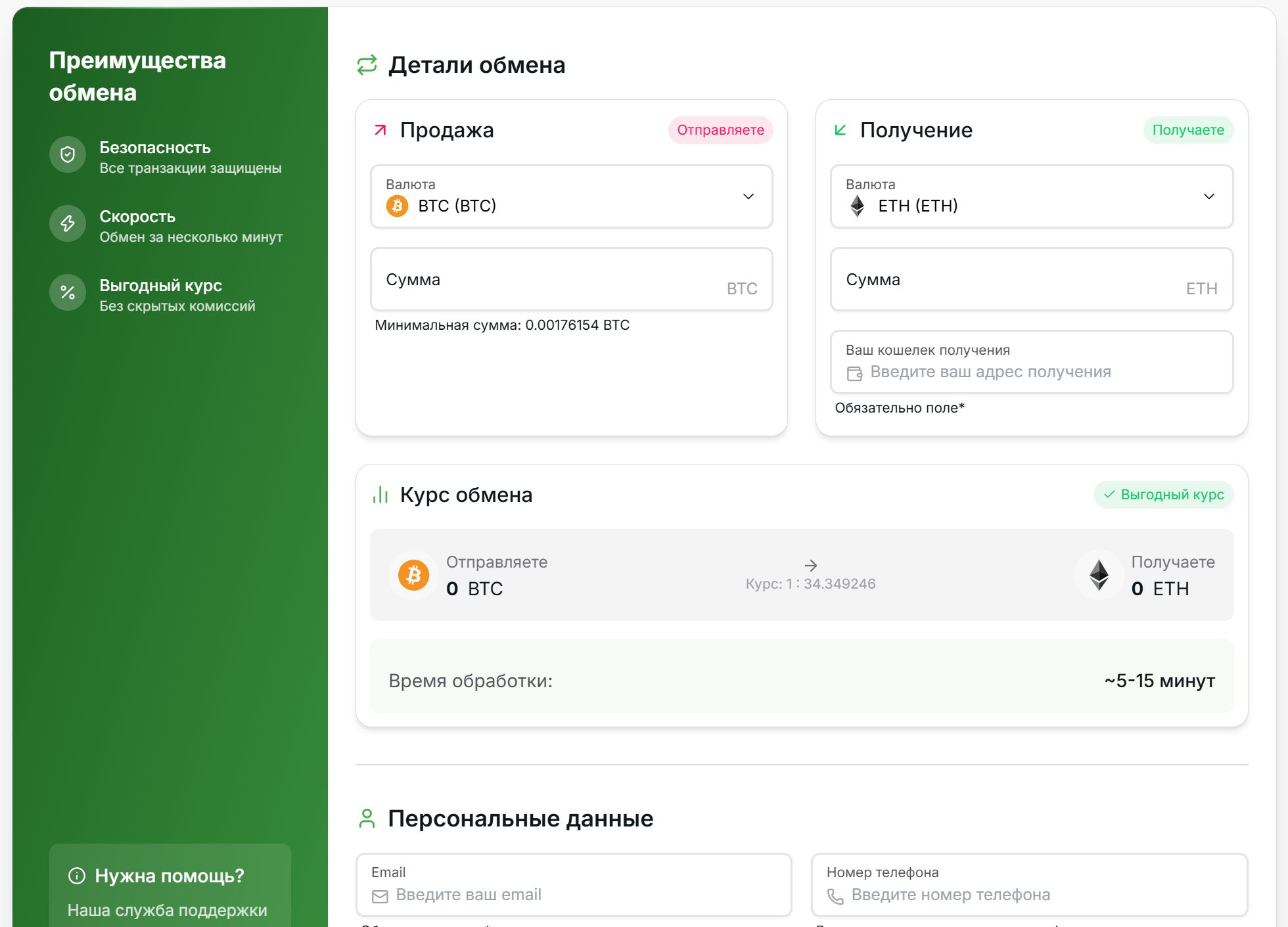Click the Курс: 1 : 34.349246 rate text

[811, 584]
